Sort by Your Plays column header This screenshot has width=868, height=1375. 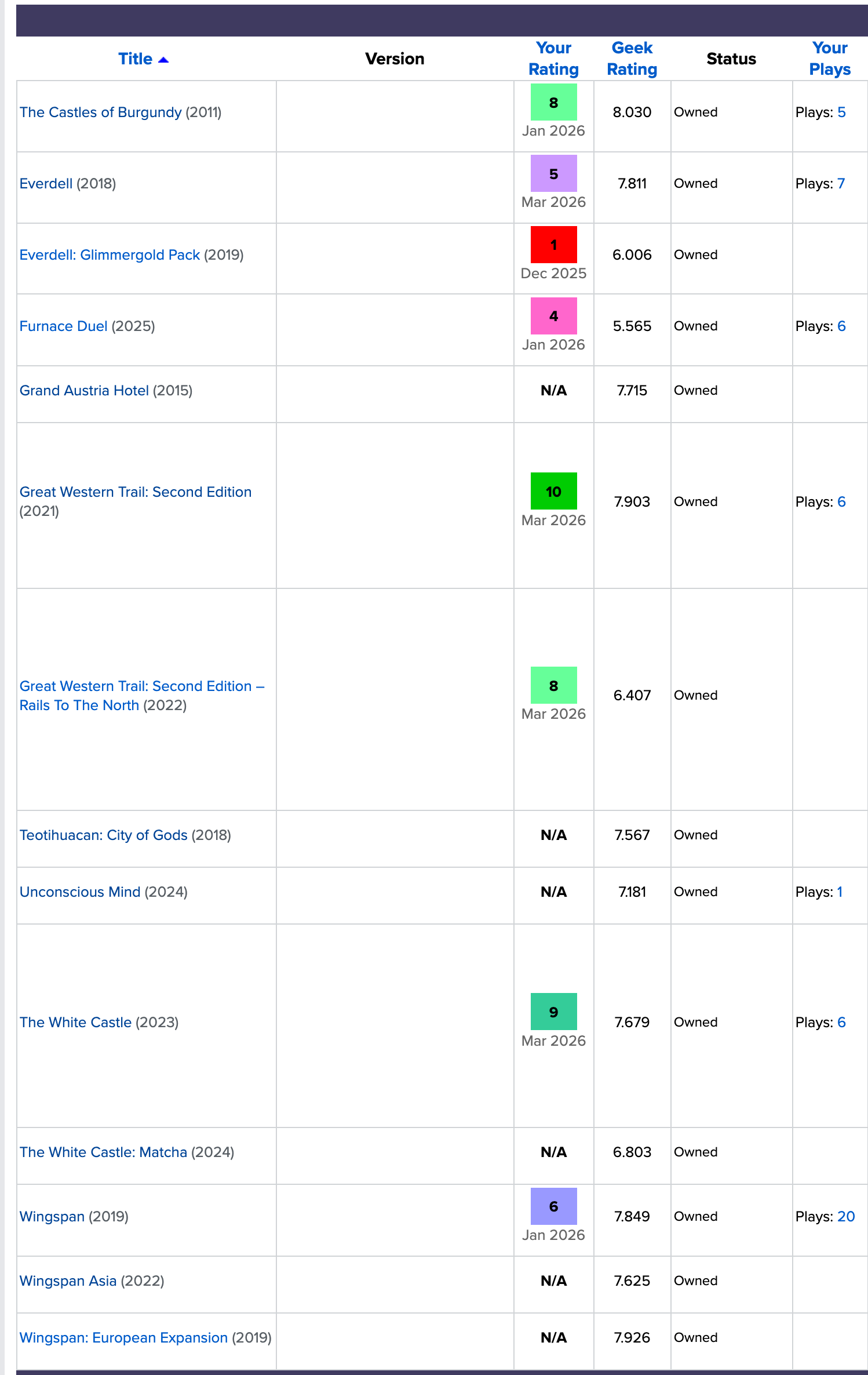point(830,59)
